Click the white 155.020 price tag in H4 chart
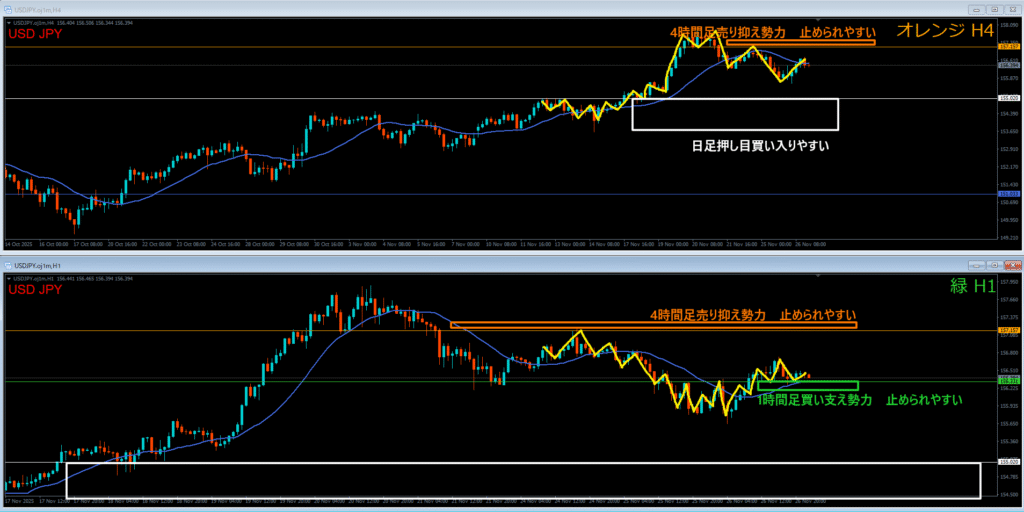Viewport: 1024px width, 512px height. (x=1008, y=98)
